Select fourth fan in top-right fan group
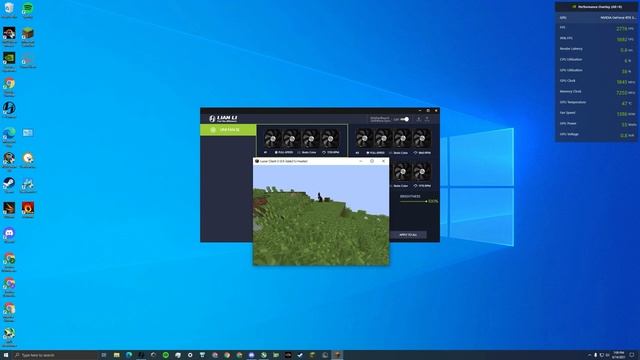 (421, 138)
